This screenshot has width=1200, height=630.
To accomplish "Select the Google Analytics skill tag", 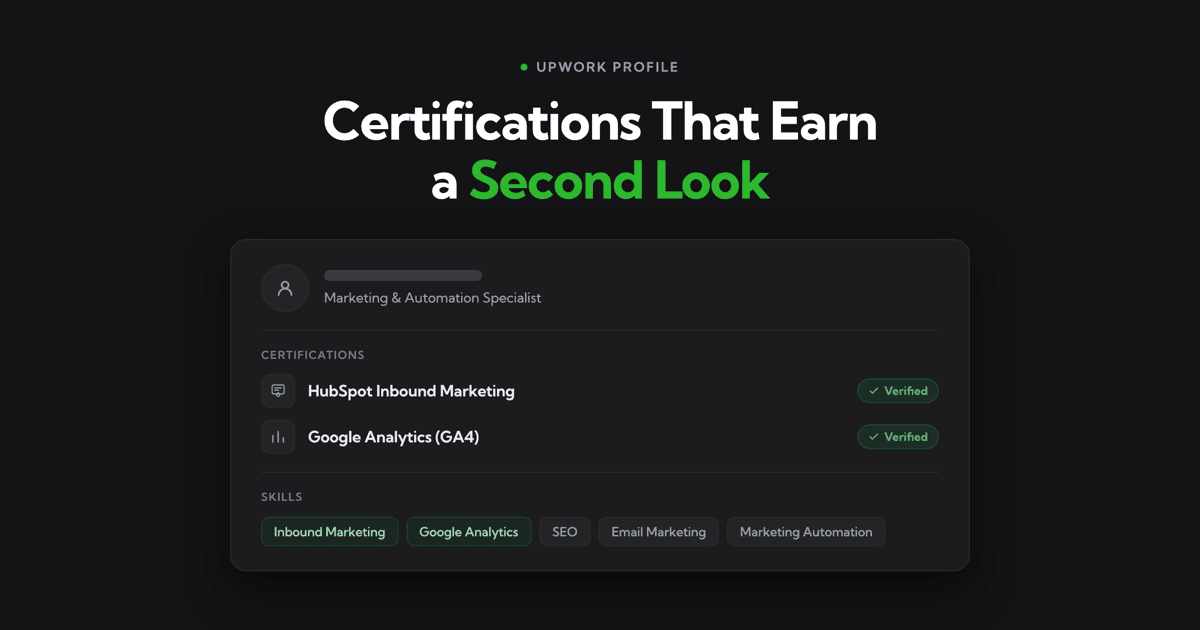I will coord(469,532).
